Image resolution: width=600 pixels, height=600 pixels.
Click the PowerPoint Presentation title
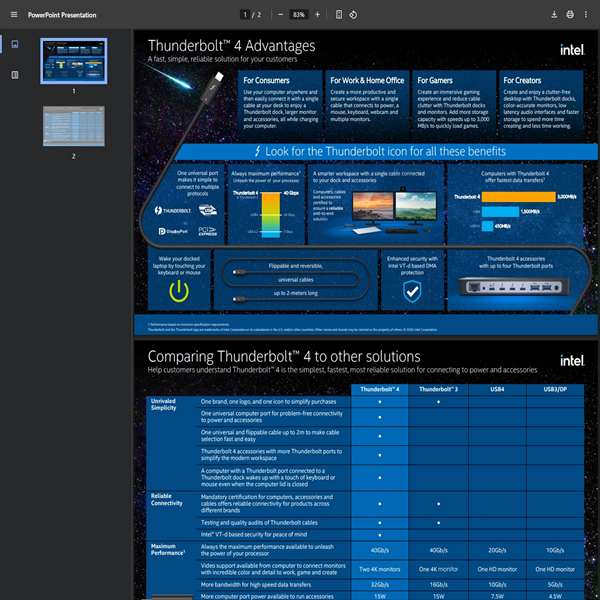[x=62, y=15]
